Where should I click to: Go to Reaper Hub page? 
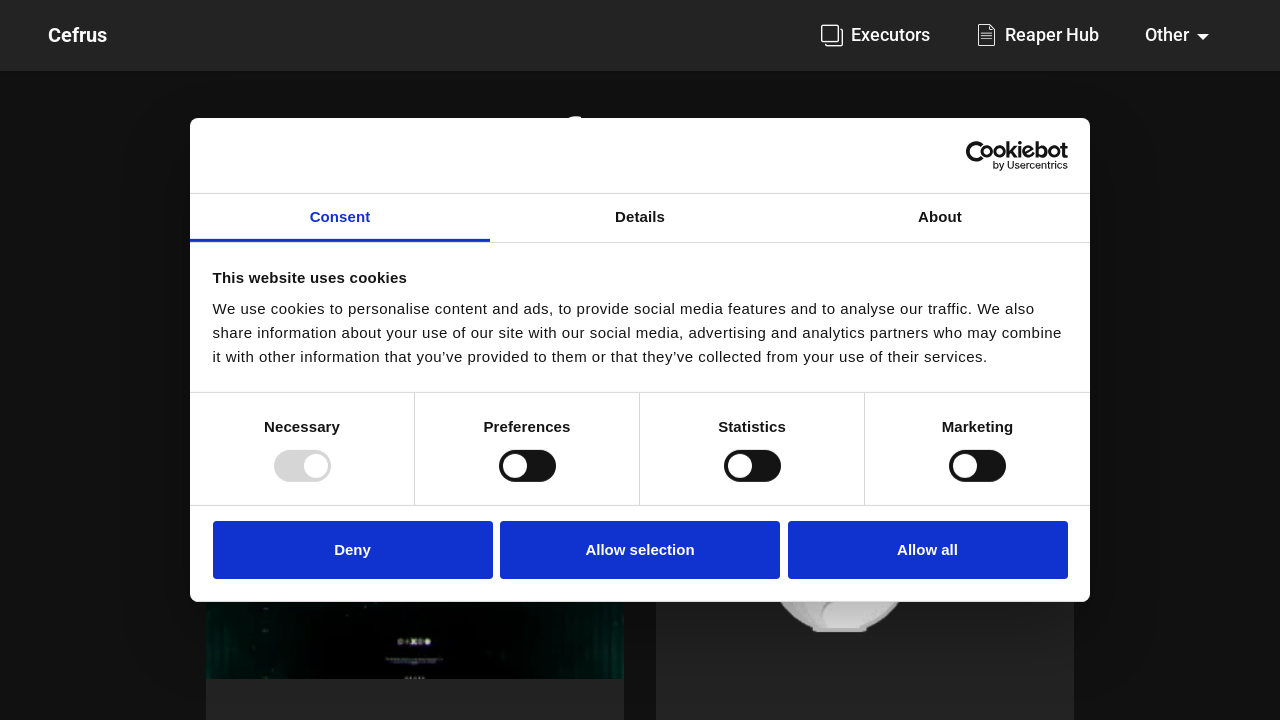point(1038,35)
